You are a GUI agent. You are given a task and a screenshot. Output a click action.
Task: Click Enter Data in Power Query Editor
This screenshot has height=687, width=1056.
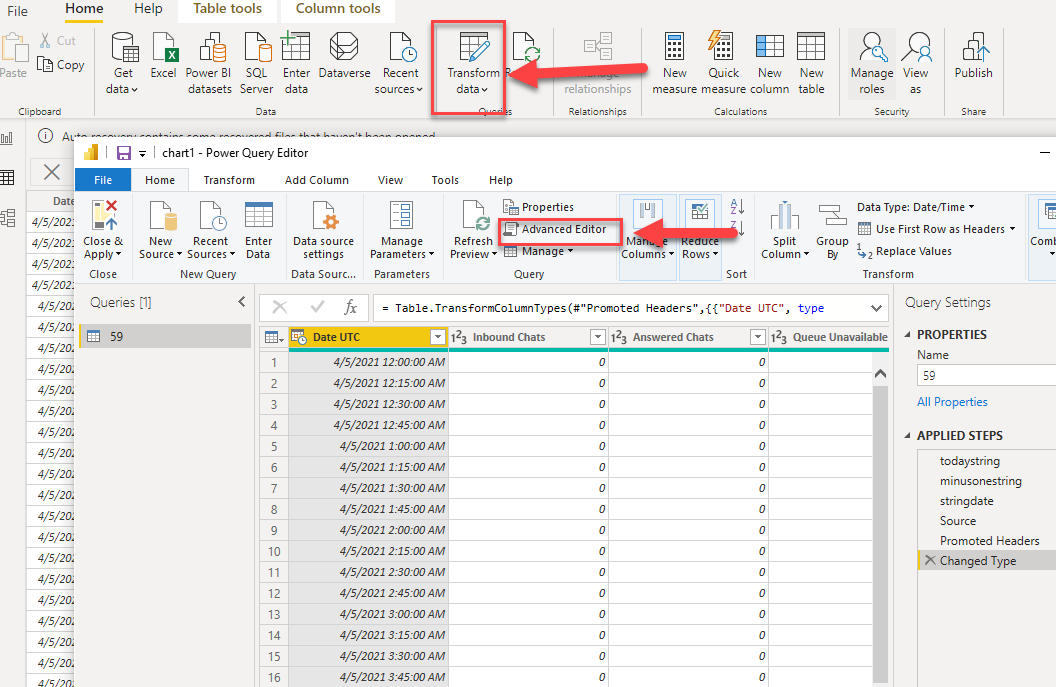(259, 230)
